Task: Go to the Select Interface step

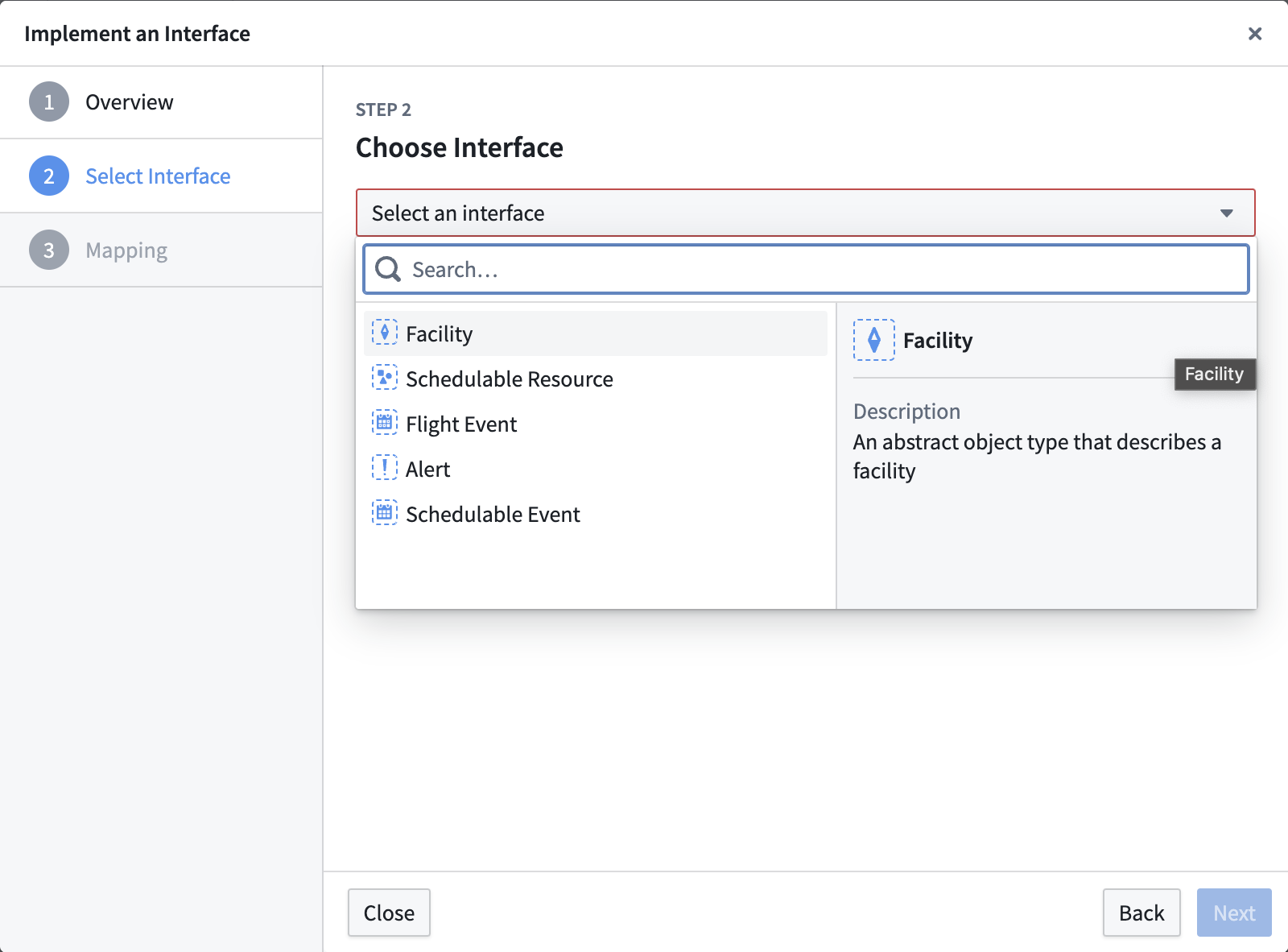Action: pyautogui.click(x=161, y=176)
